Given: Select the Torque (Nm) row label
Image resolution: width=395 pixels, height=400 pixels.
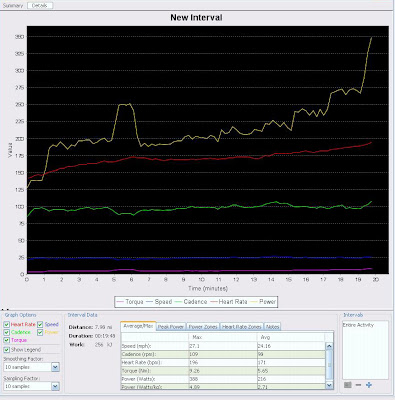Looking at the screenshot, I should point(136,371).
